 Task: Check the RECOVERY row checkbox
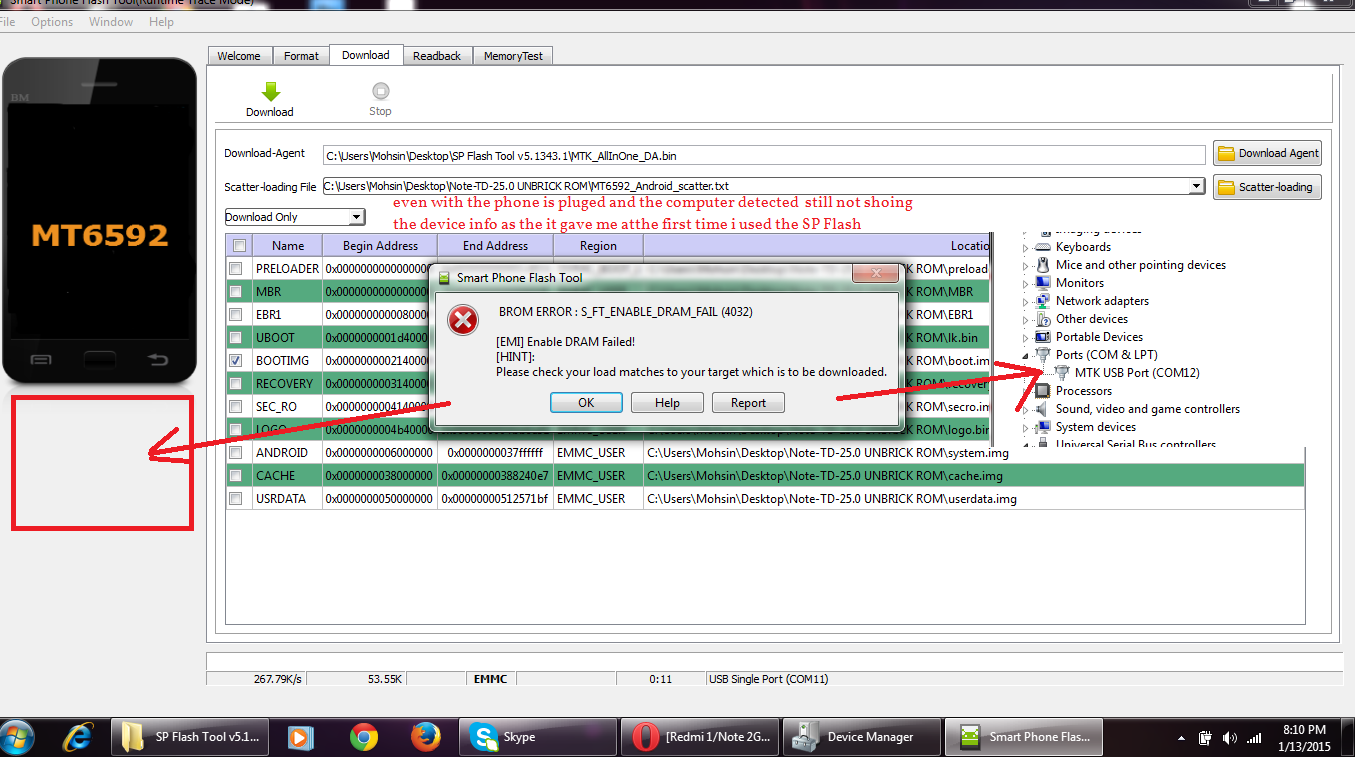pos(235,384)
